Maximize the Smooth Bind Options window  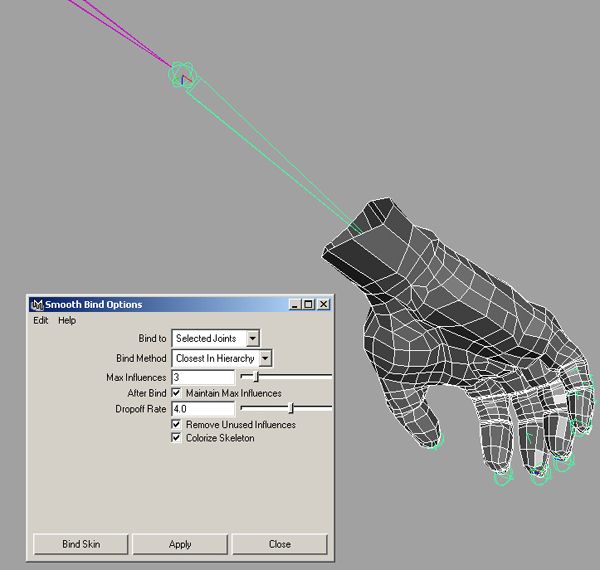click(308, 305)
